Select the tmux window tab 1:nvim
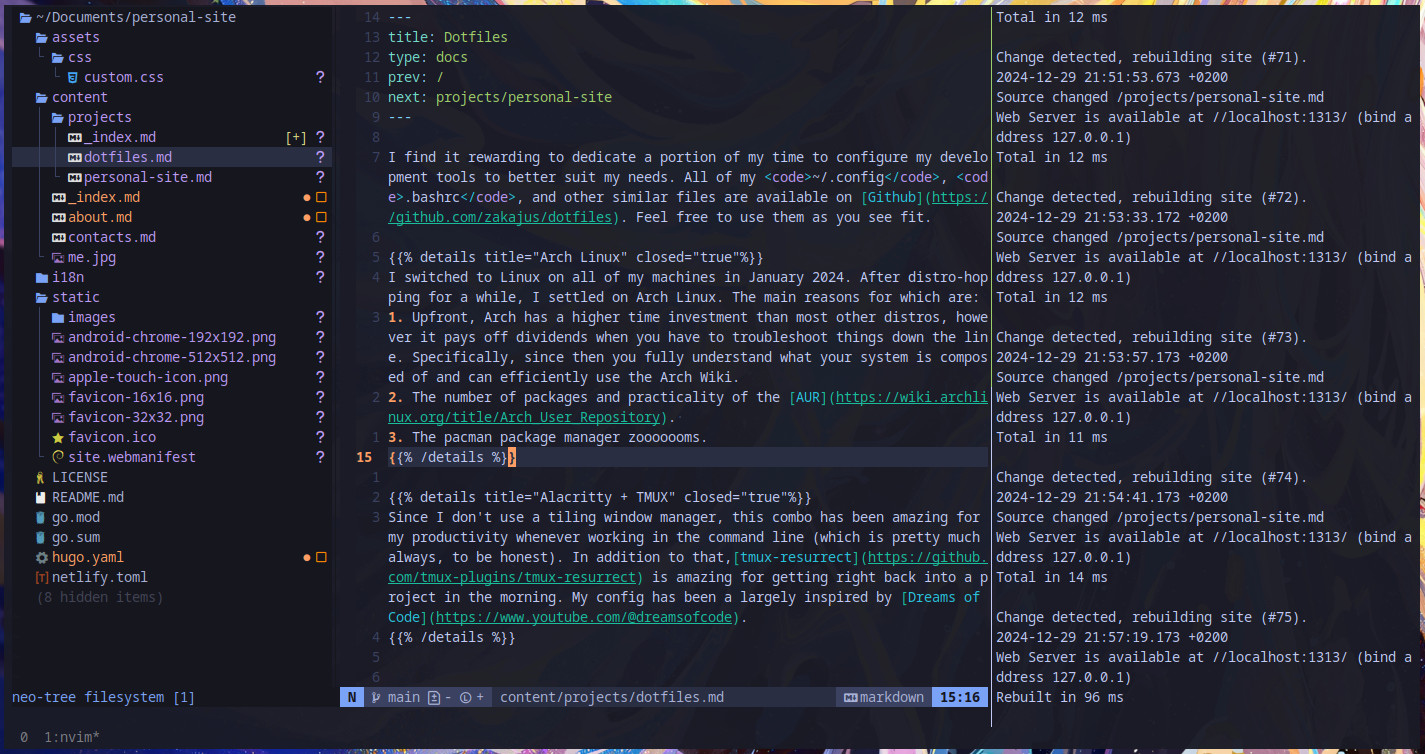Image resolution: width=1425 pixels, height=754 pixels. 71,737
